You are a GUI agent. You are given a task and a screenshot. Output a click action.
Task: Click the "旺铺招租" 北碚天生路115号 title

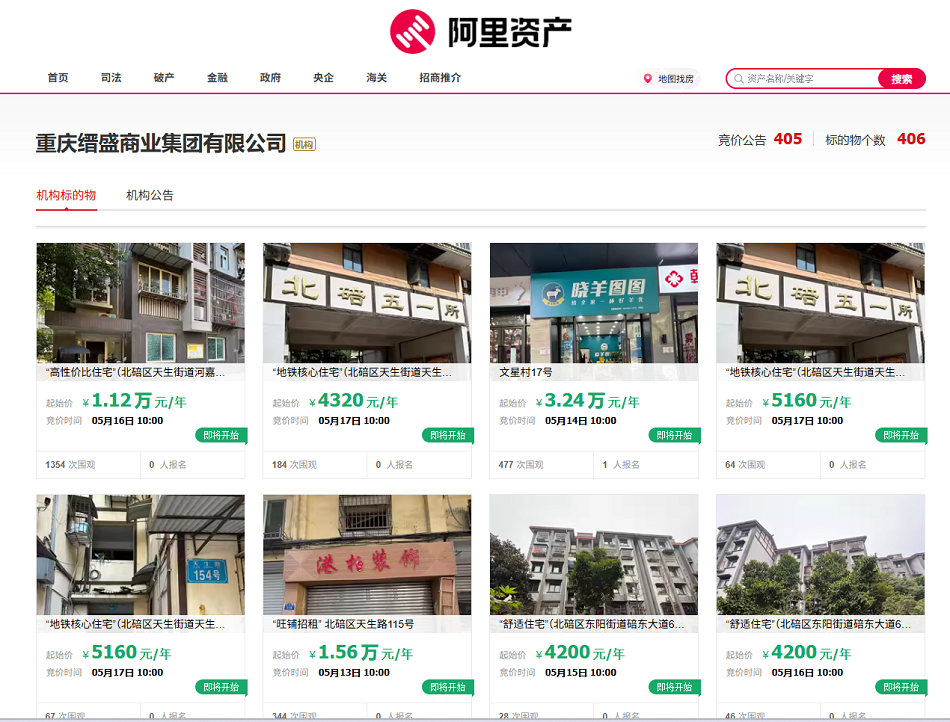tap(344, 624)
